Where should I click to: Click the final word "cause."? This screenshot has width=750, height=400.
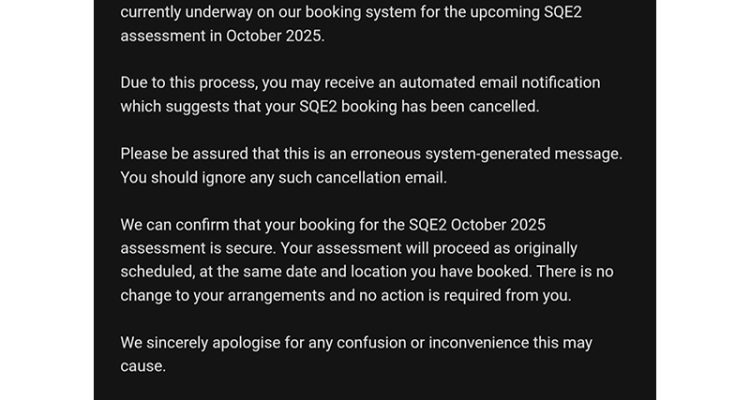coord(142,365)
